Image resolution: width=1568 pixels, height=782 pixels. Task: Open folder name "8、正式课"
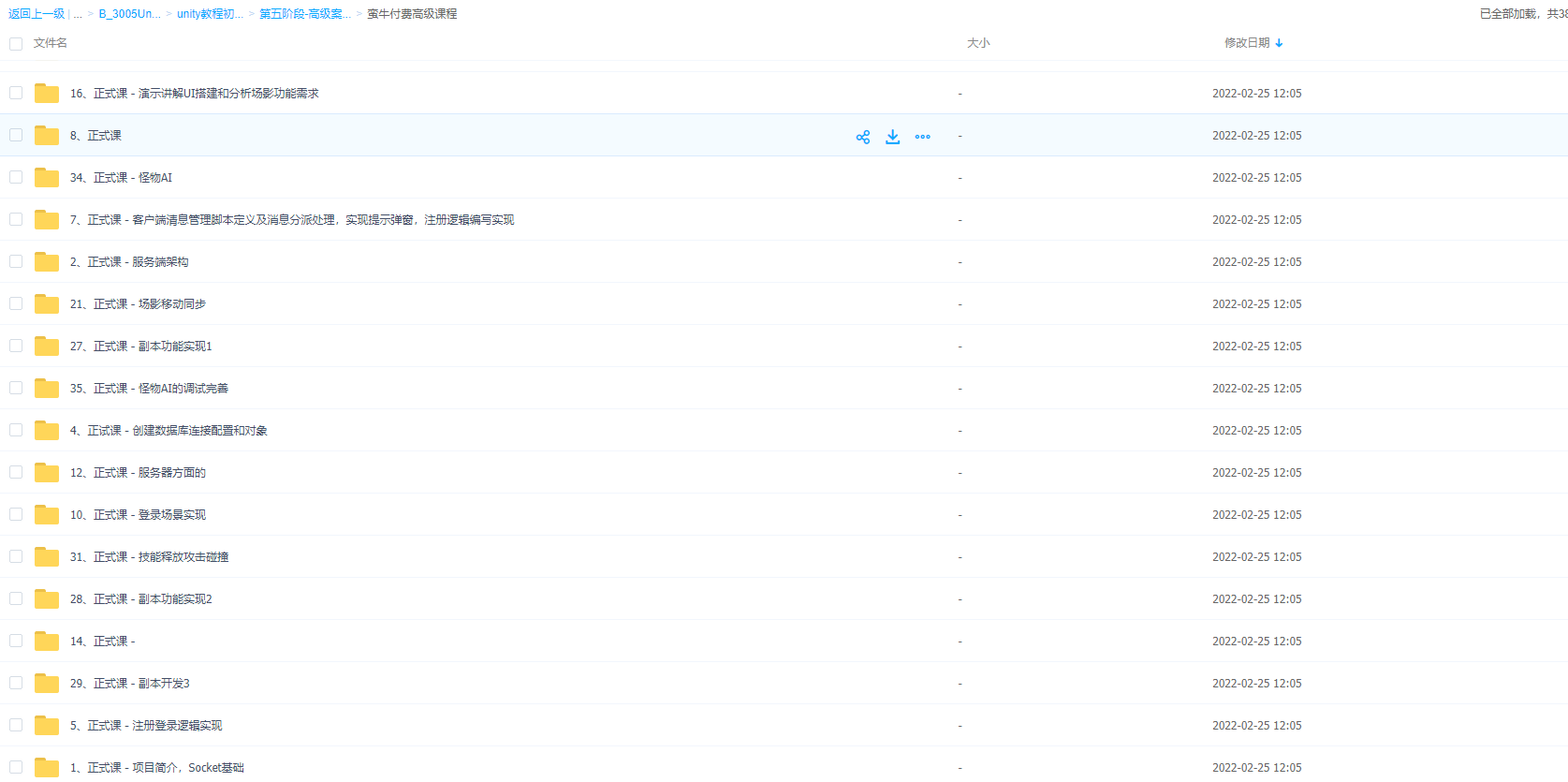95,136
